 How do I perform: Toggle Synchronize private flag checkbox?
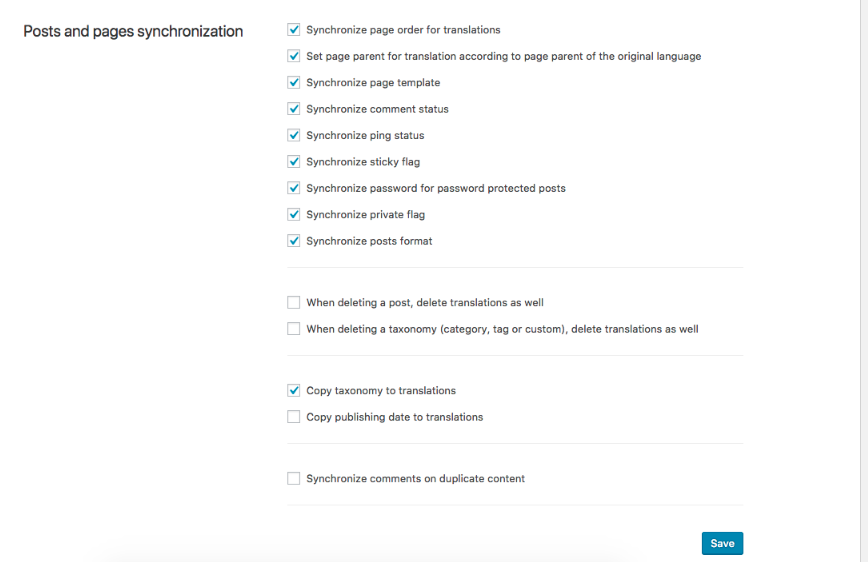[294, 214]
